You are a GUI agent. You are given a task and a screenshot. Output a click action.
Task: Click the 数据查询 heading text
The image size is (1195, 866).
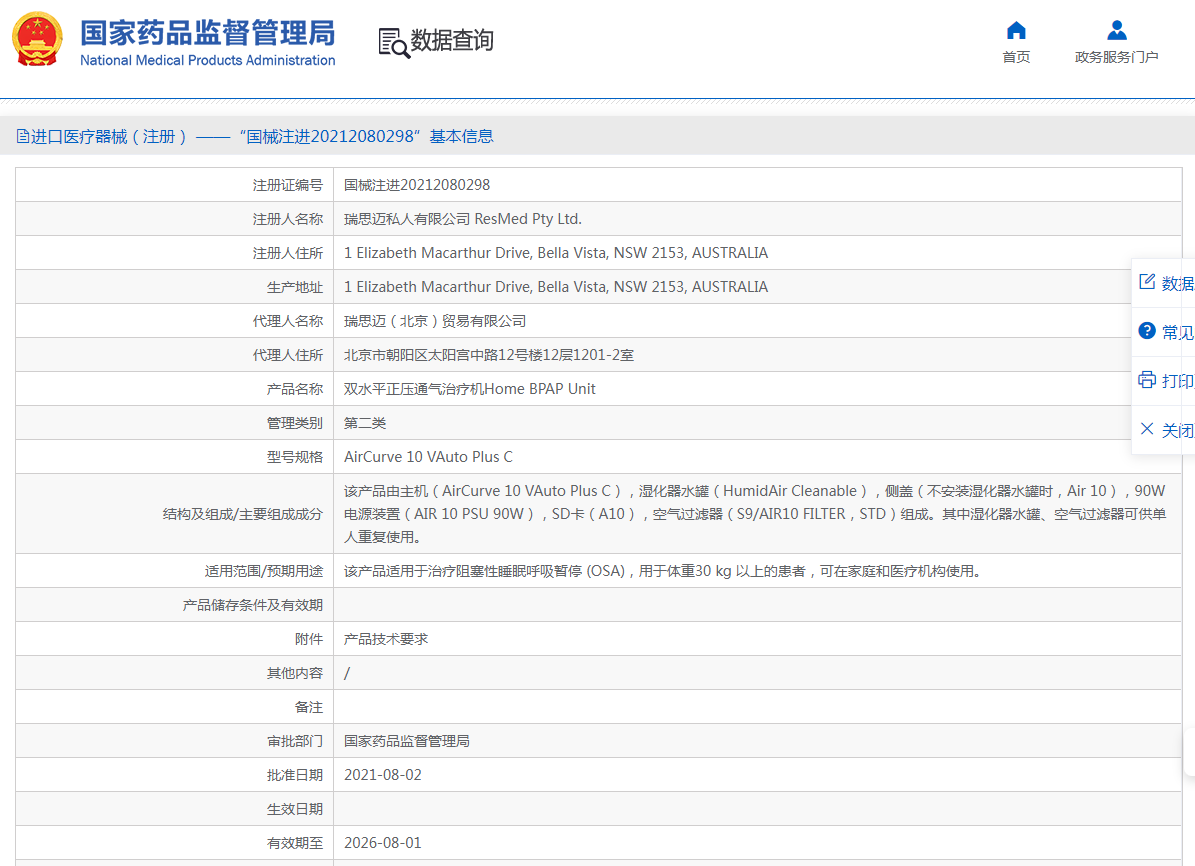(x=452, y=40)
